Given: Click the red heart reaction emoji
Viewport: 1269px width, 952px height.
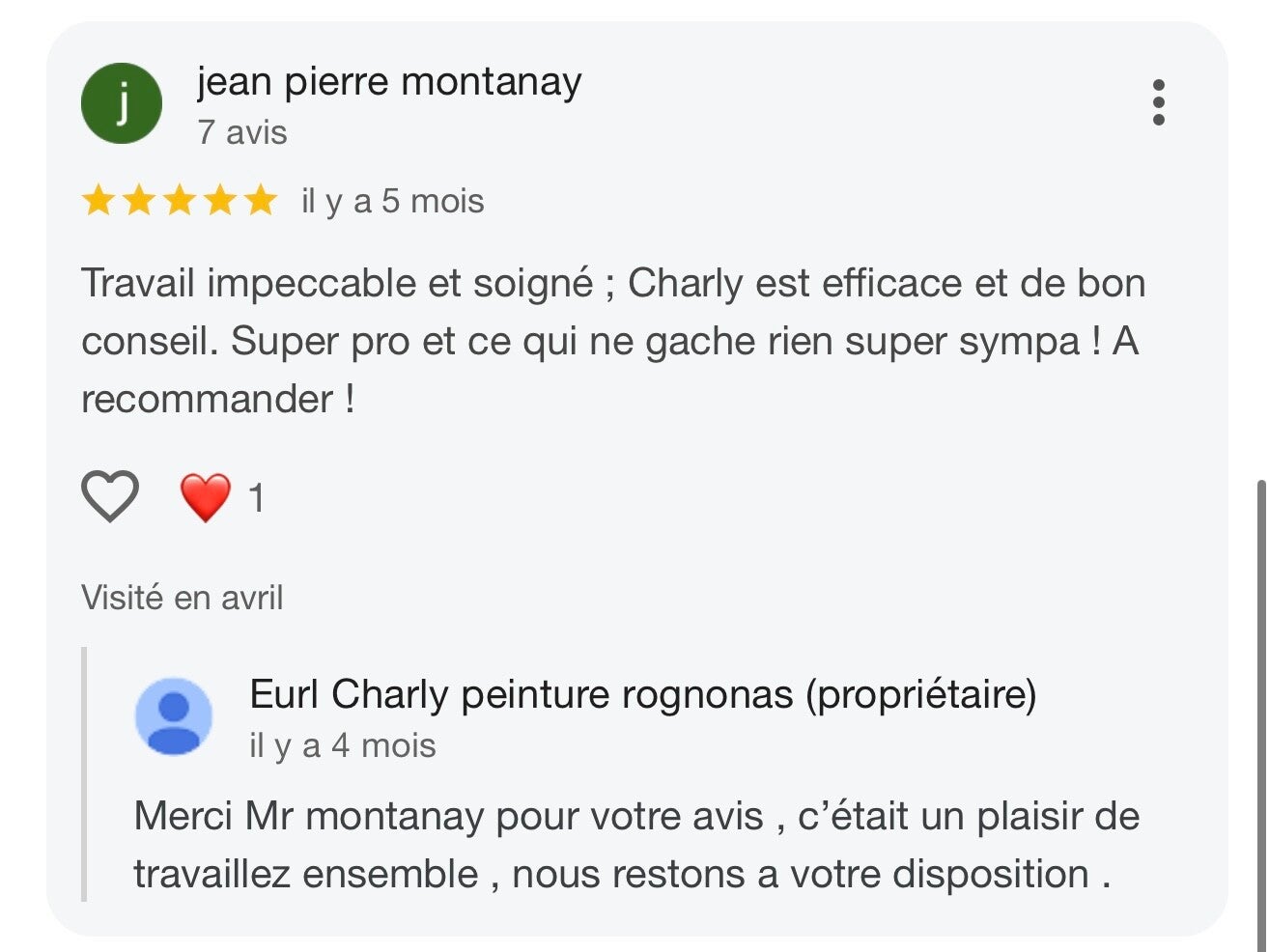Looking at the screenshot, I should [206, 497].
